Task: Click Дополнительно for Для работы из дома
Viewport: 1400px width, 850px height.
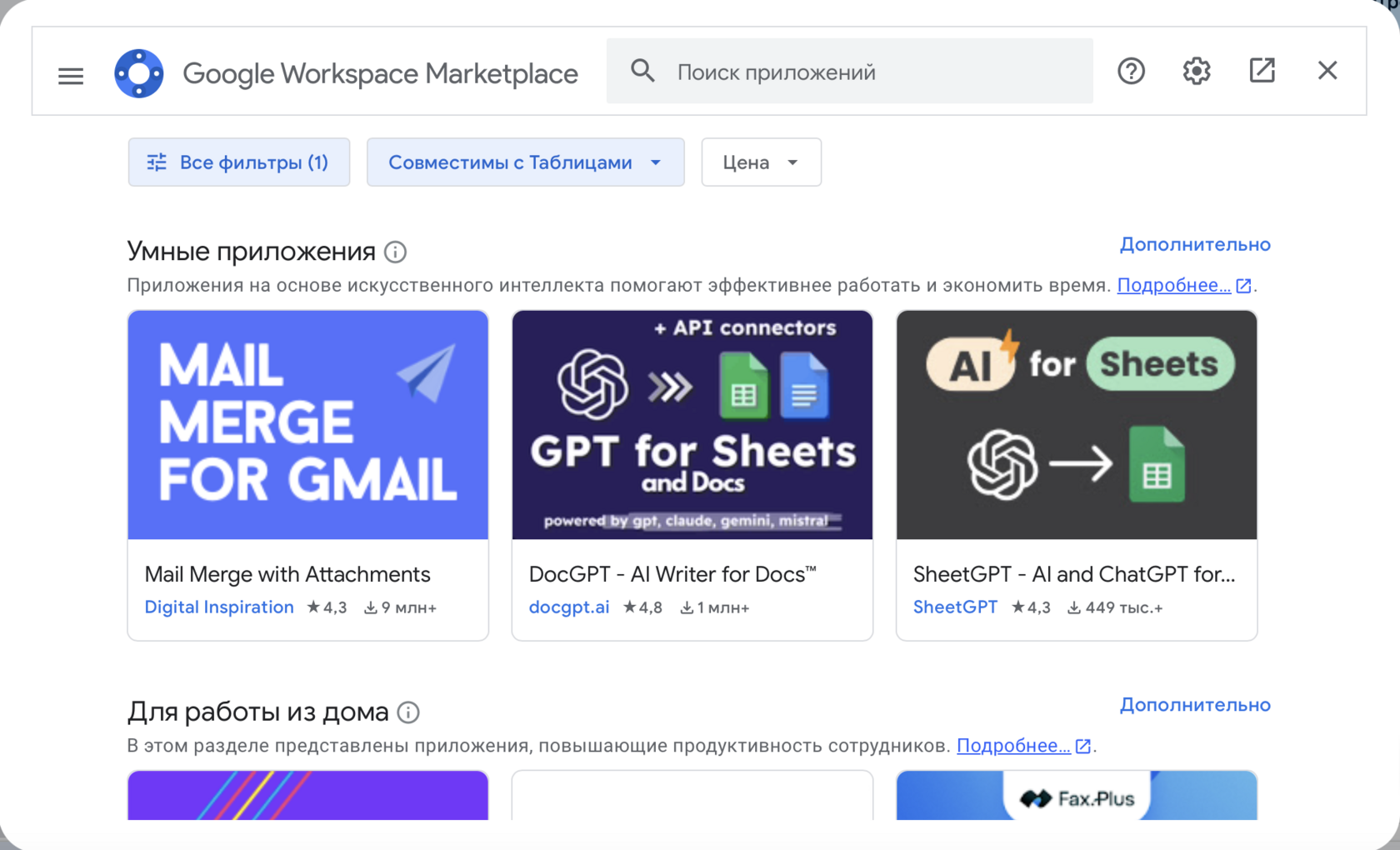Action: (1195, 705)
